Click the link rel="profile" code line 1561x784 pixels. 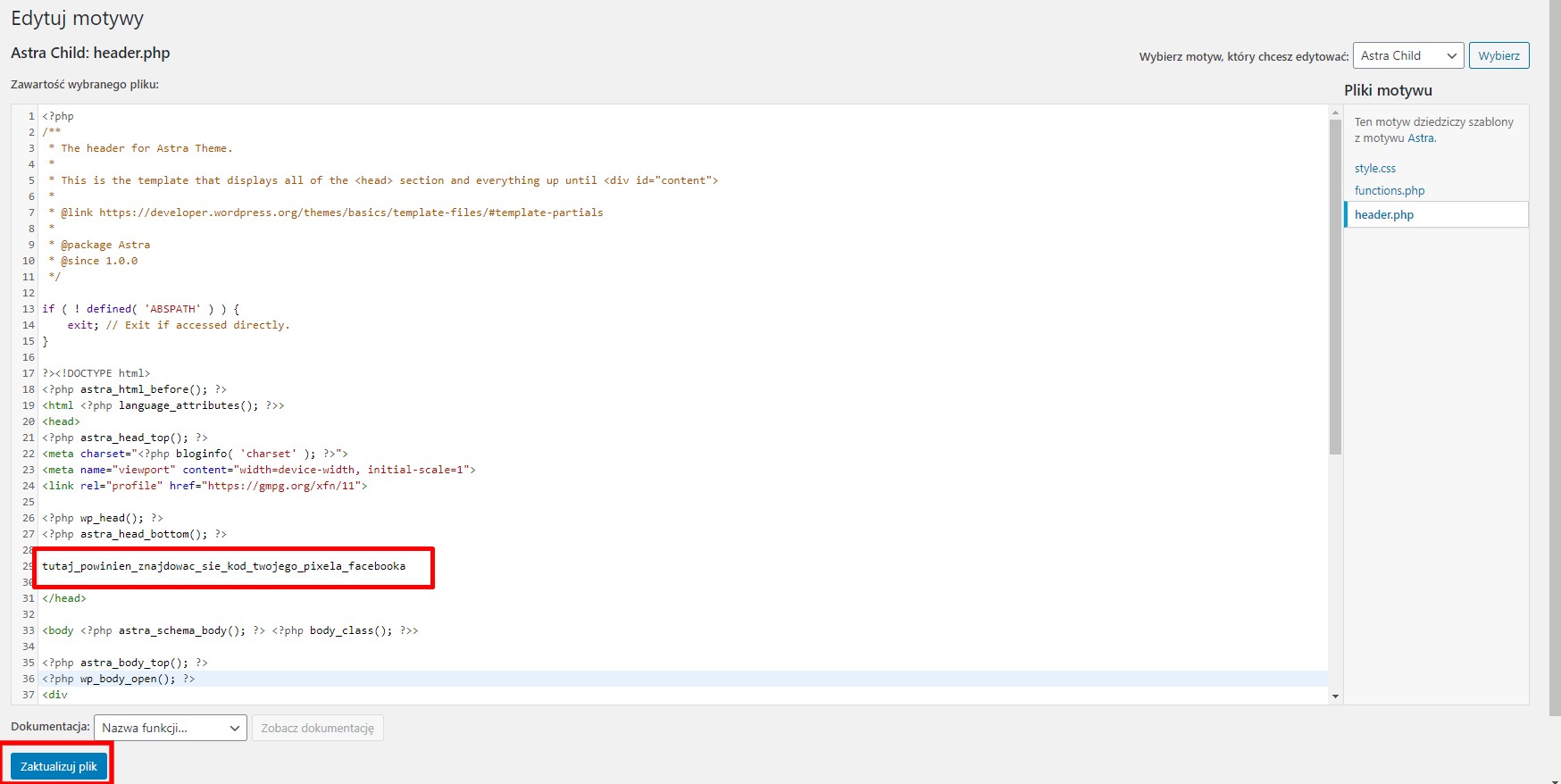click(x=205, y=486)
